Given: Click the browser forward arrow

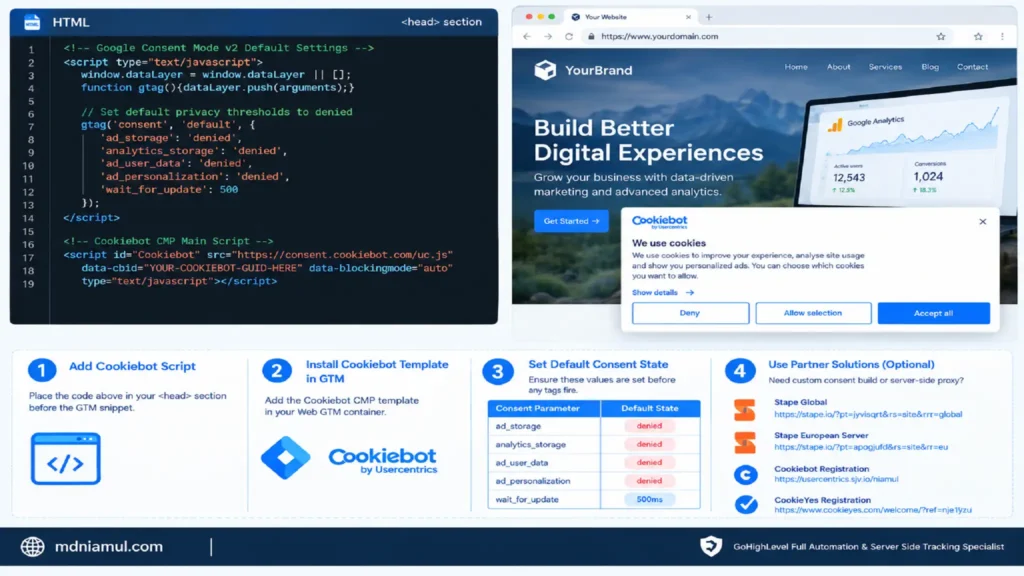Looking at the screenshot, I should (548, 37).
